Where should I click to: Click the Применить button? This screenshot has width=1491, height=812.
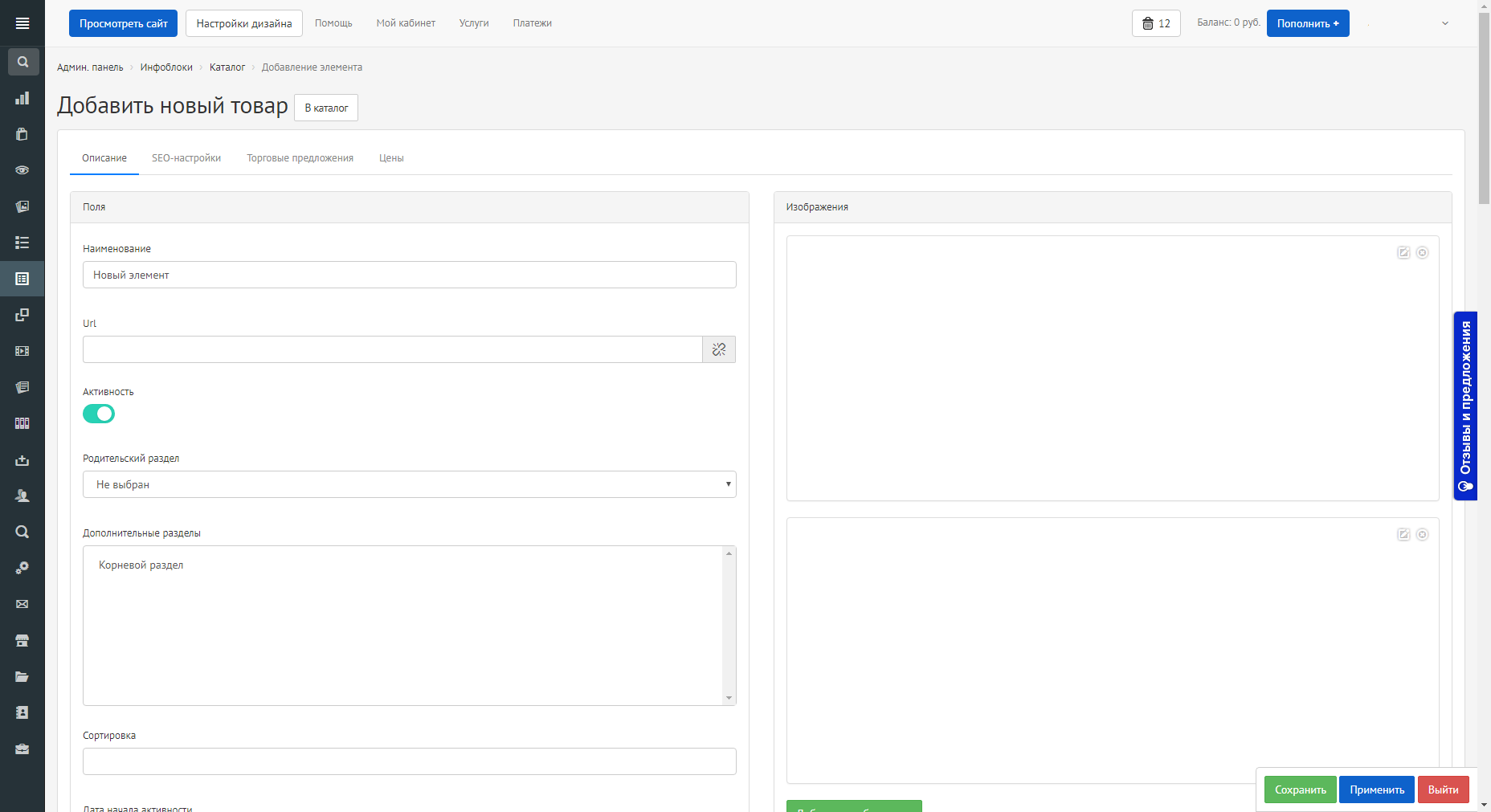[x=1377, y=790]
